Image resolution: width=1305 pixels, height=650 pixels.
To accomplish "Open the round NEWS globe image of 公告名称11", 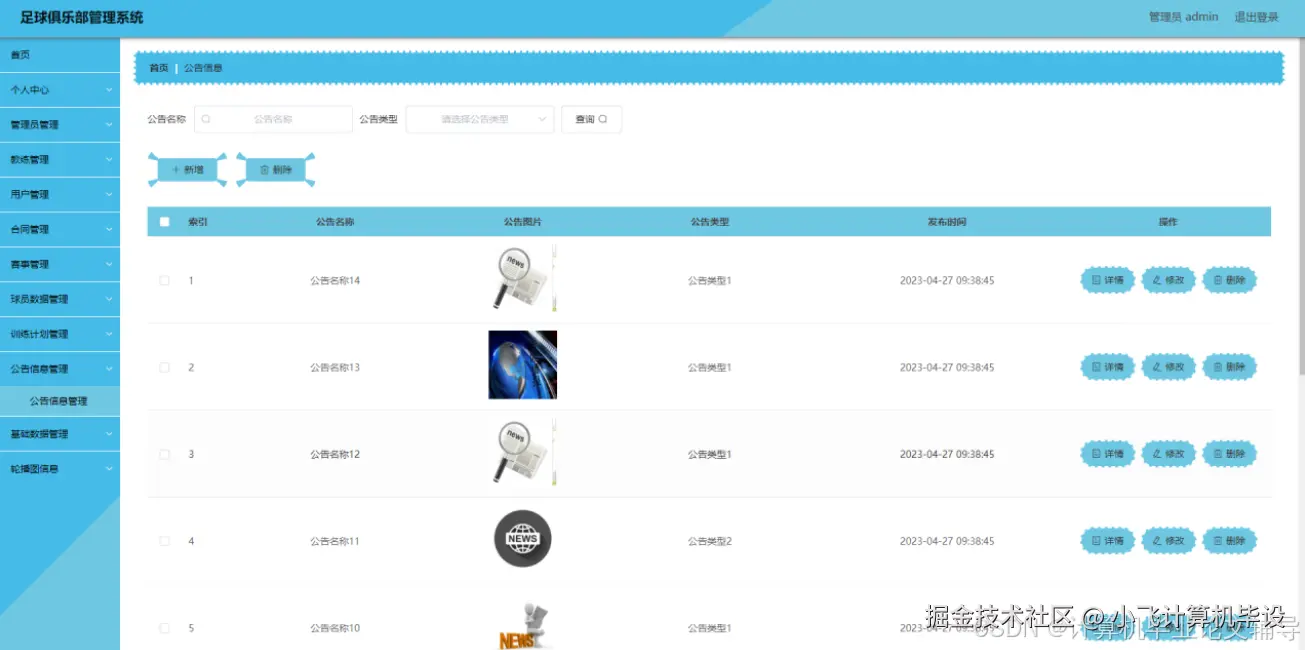I will click(x=522, y=538).
